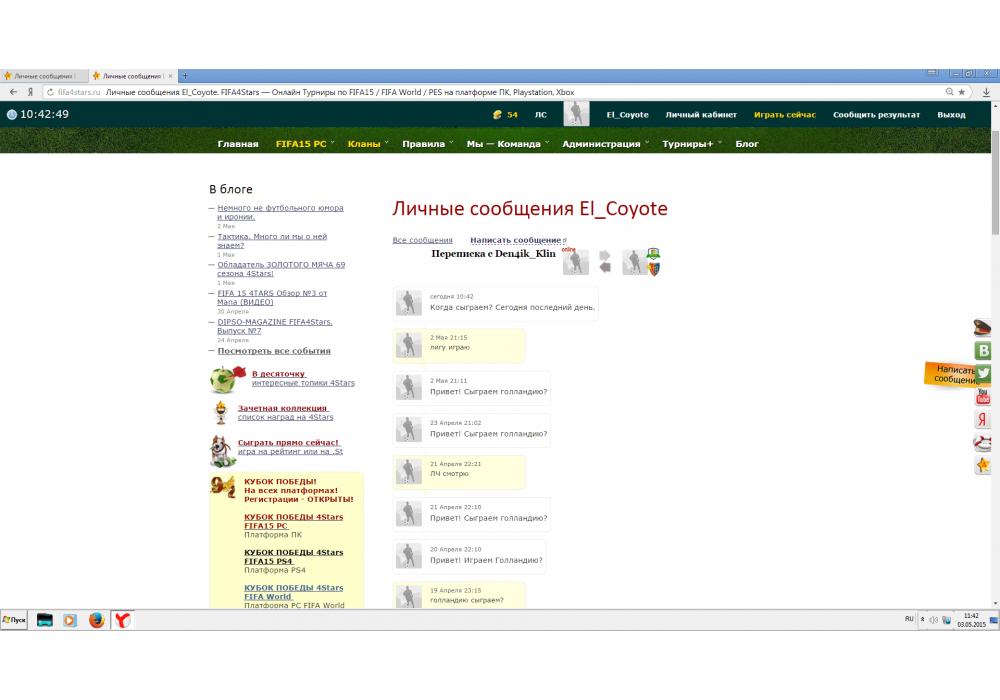Open the Блог menu item
This screenshot has width=1000, height=700.
point(747,144)
